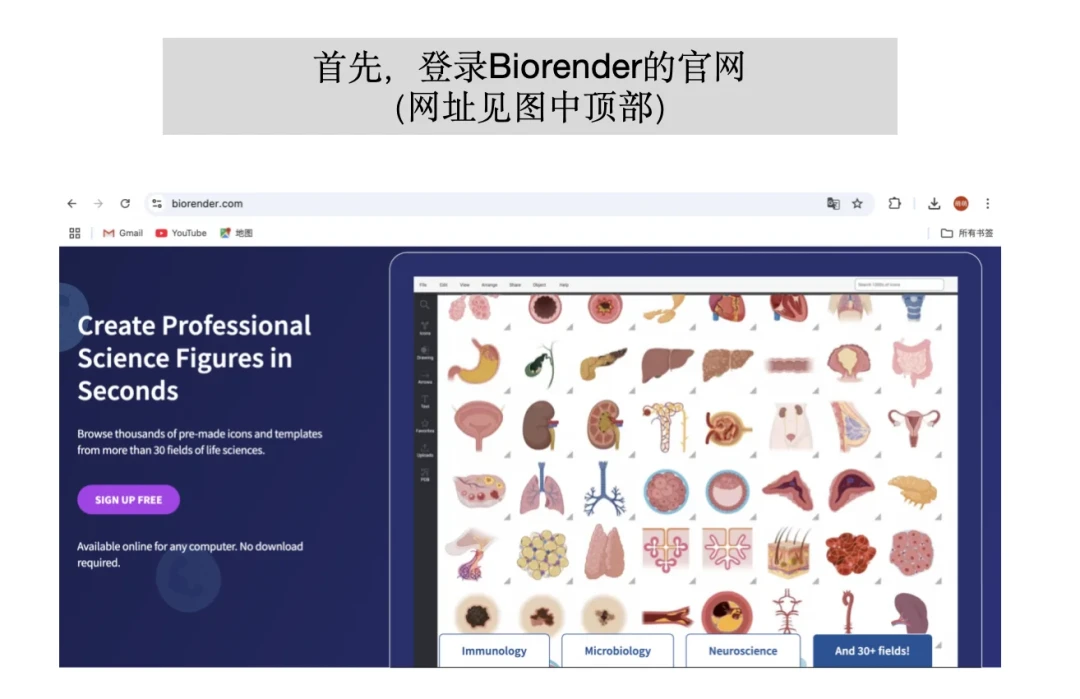Select the pink lungs icon
The image size is (1080, 699).
click(x=542, y=489)
